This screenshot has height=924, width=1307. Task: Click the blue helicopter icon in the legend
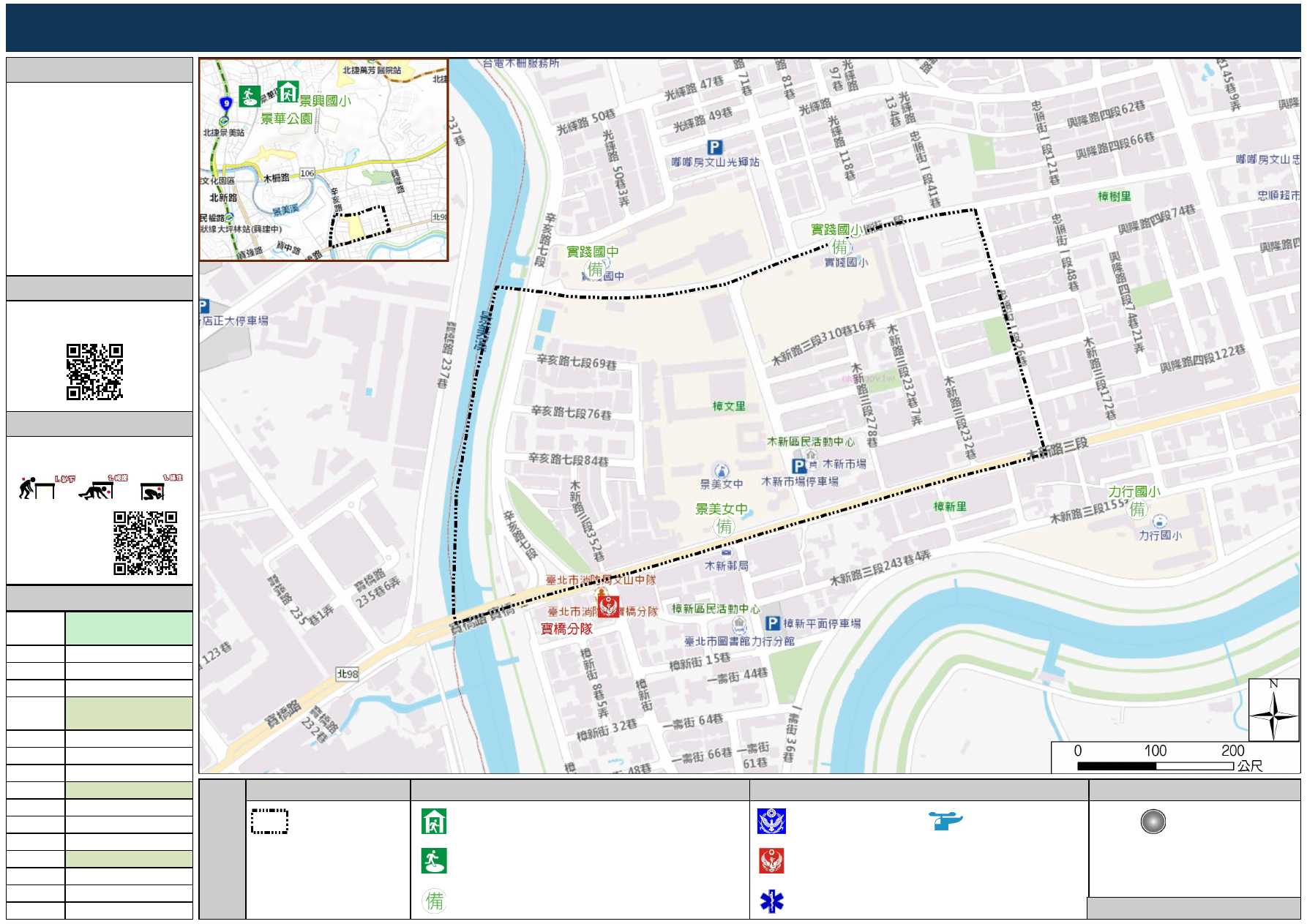click(x=945, y=820)
